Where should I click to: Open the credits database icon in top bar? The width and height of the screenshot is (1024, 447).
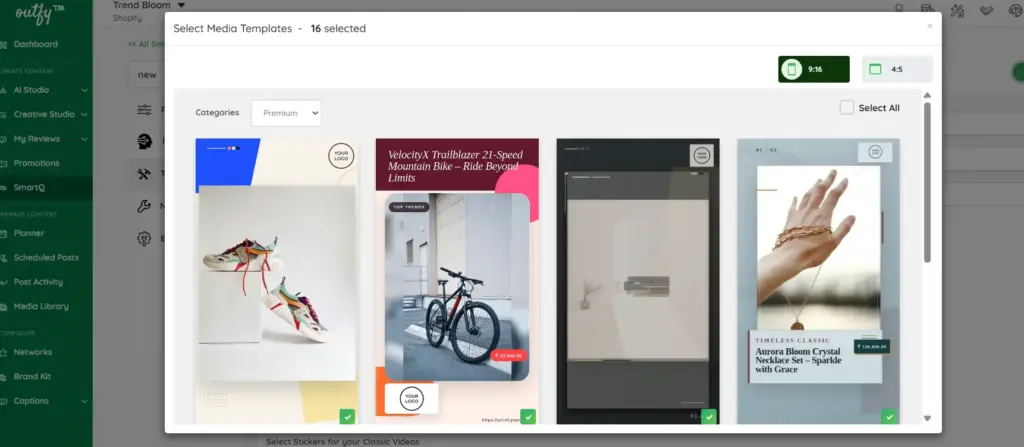coord(927,9)
